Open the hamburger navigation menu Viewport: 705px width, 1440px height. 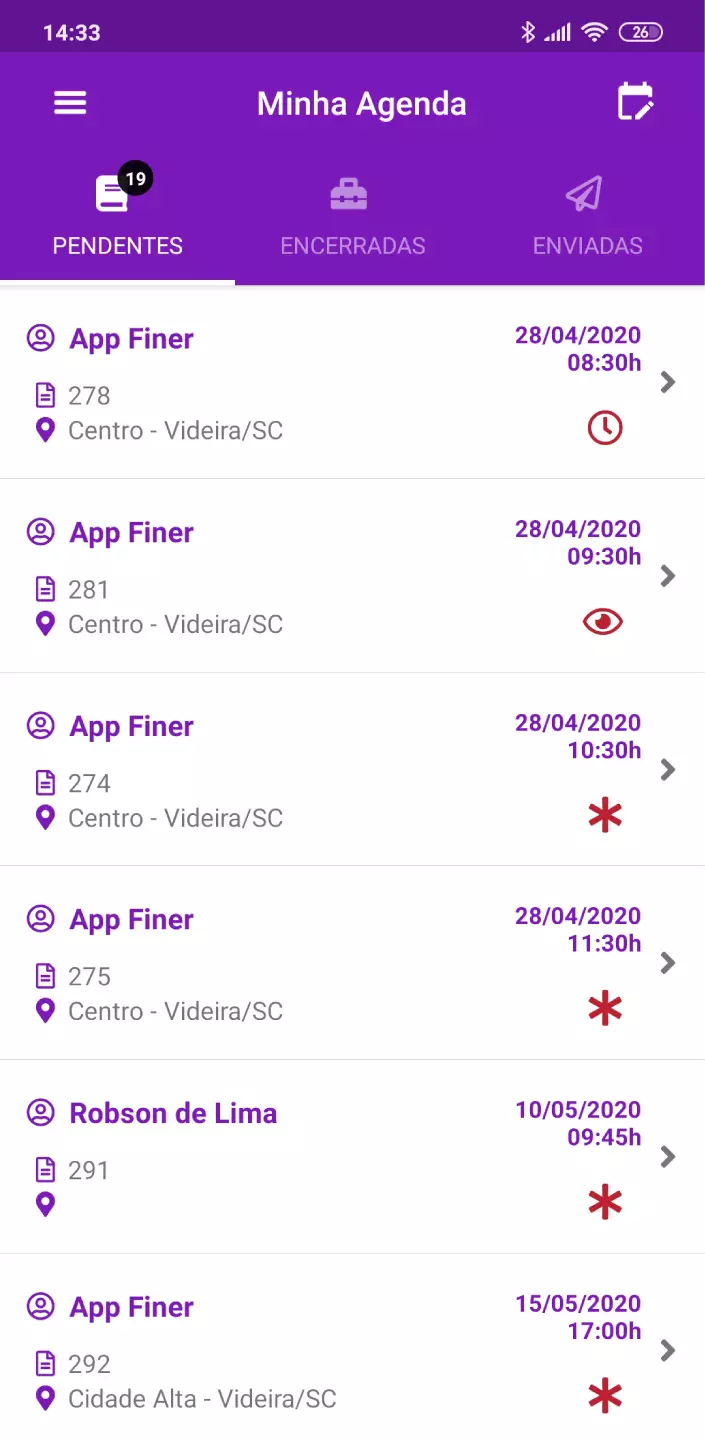tap(70, 103)
